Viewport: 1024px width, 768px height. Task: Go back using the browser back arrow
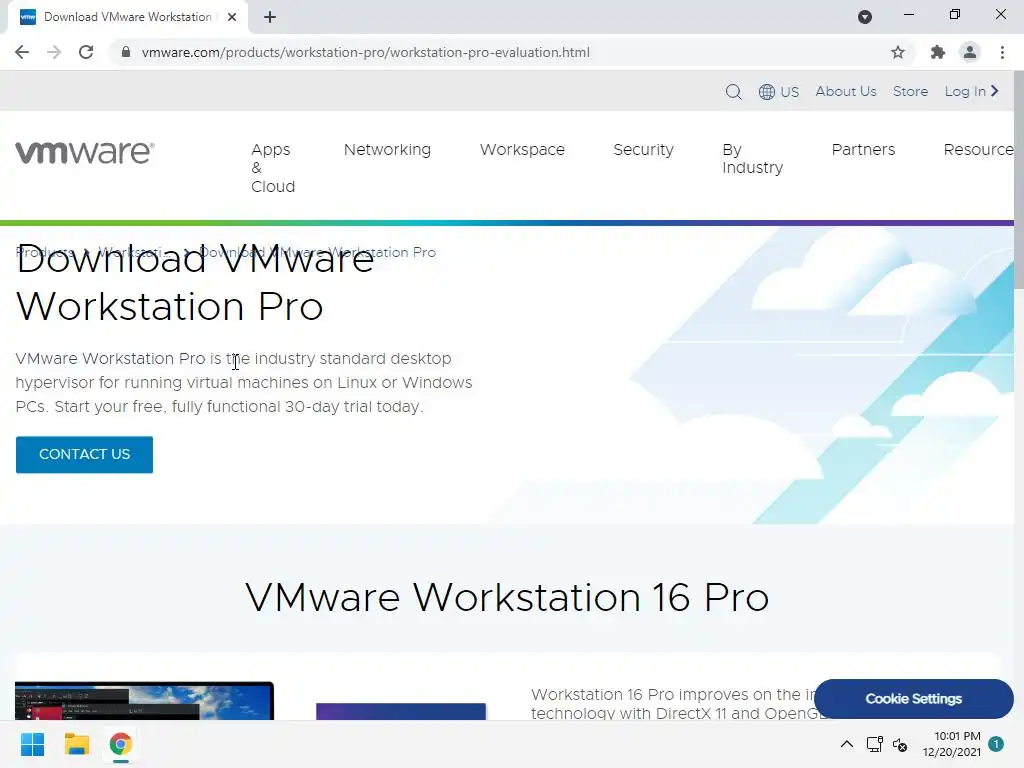click(22, 52)
